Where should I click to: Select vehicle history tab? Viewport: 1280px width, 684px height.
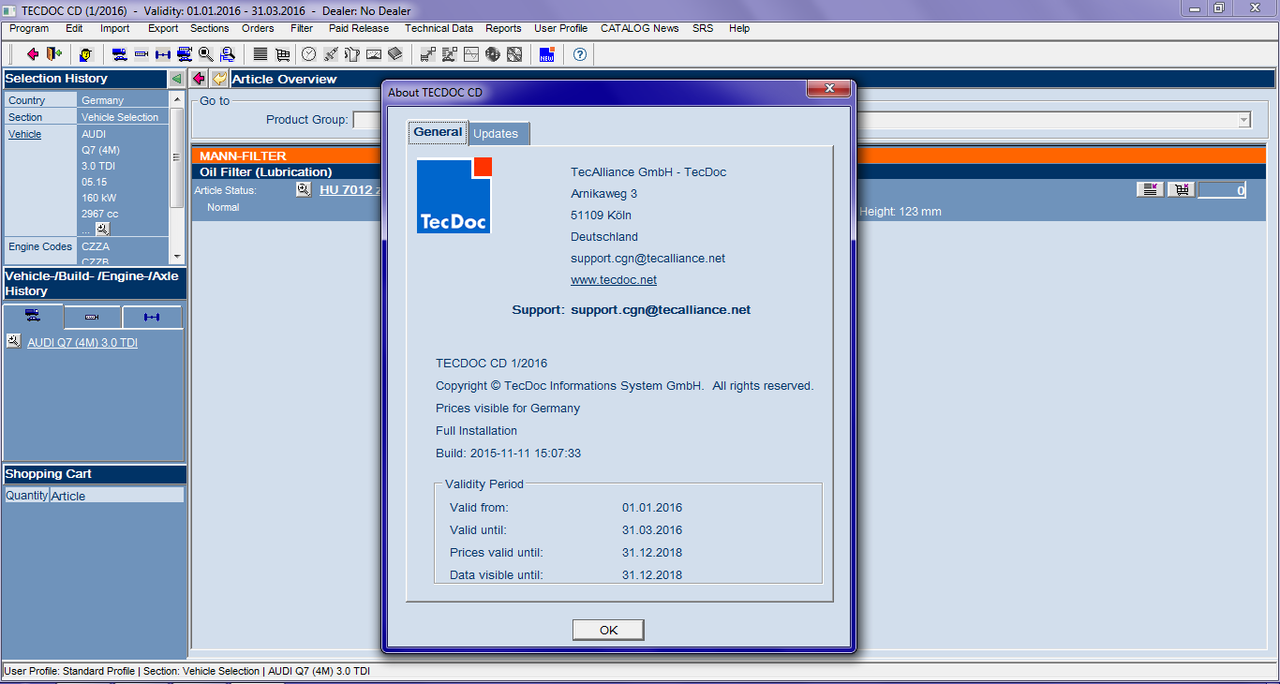33,317
